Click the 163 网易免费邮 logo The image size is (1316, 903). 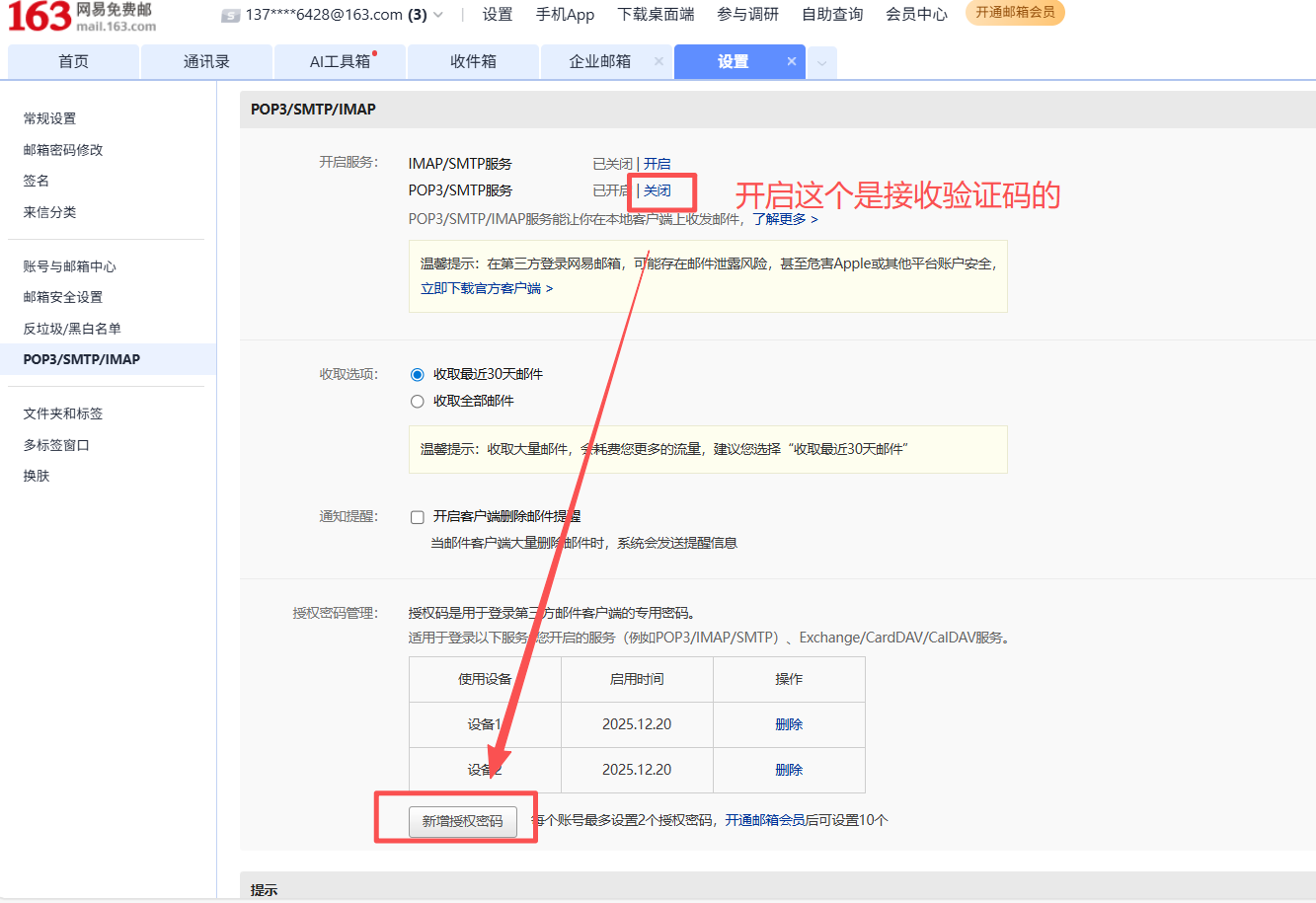click(x=81, y=16)
